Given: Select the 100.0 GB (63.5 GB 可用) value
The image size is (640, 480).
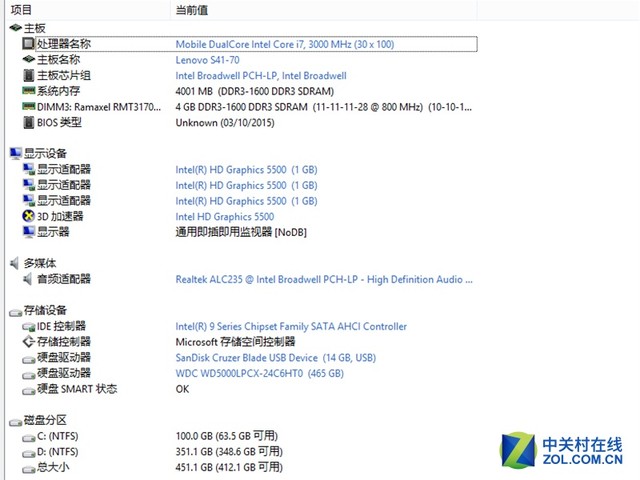Looking at the screenshot, I should pyautogui.click(x=227, y=436).
